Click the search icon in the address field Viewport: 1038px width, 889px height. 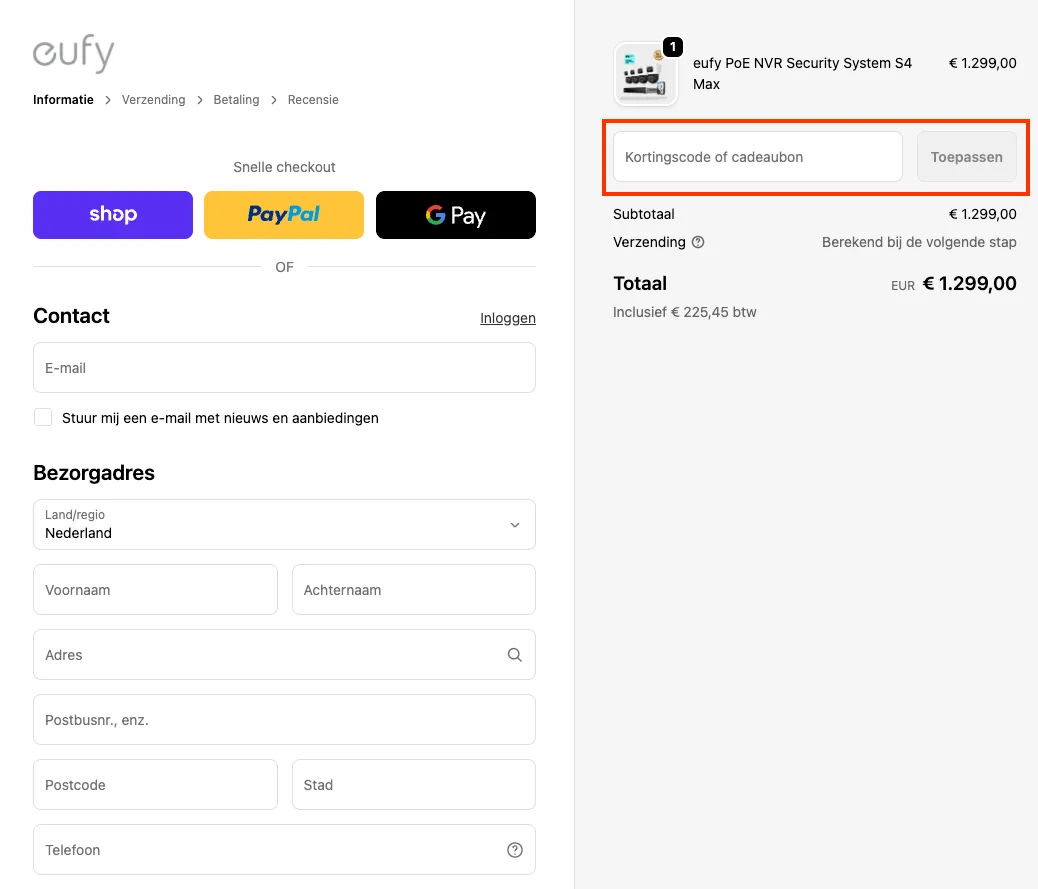coord(514,654)
